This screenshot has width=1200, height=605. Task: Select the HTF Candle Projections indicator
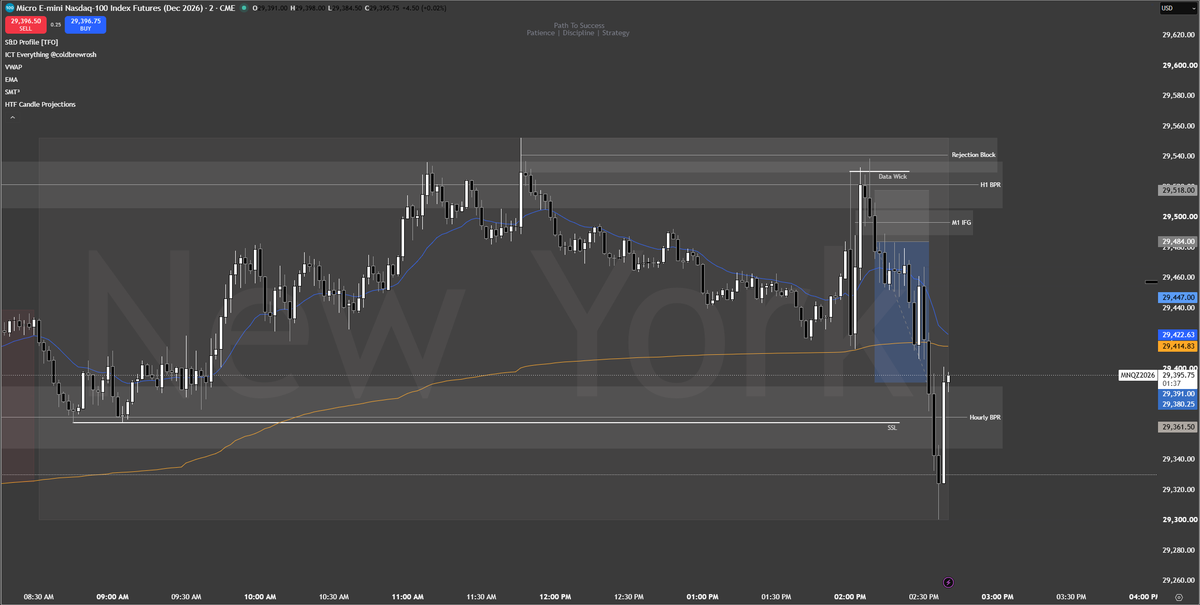pyautogui.click(x=40, y=104)
